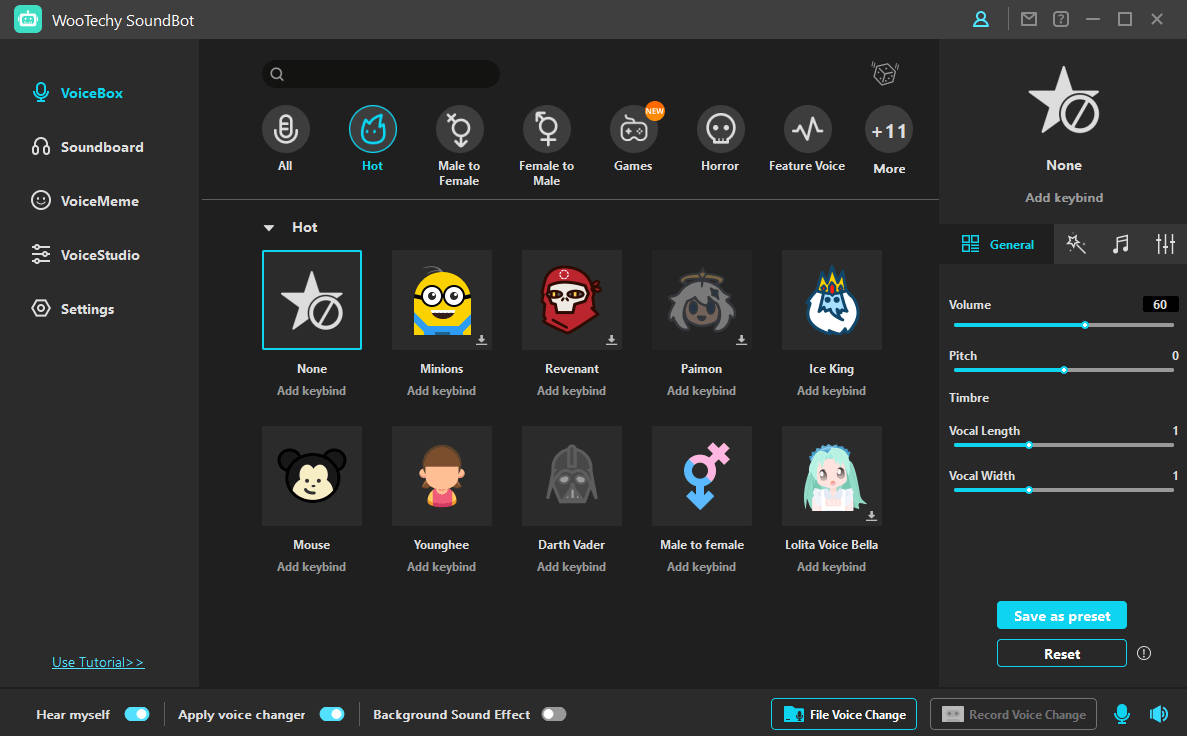Click the microphone icon in bottom bar
Screen dimensions: 1187x736
pyautogui.click(x=1122, y=714)
